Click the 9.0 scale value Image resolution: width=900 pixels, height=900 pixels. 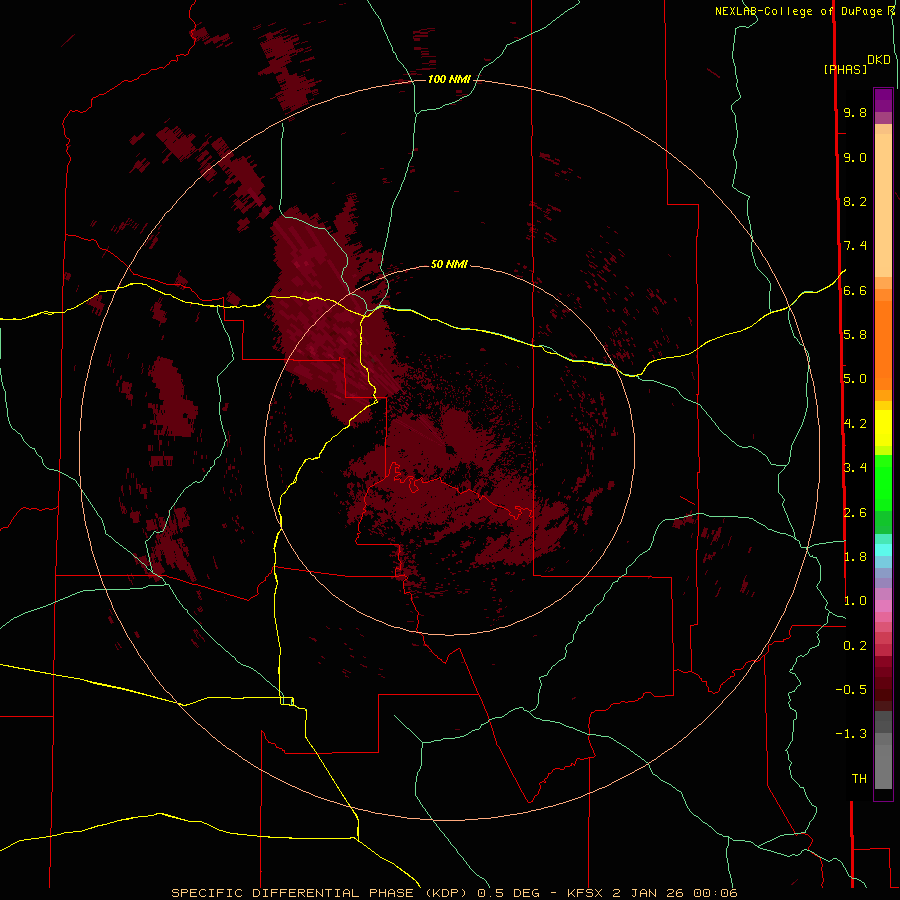point(855,157)
